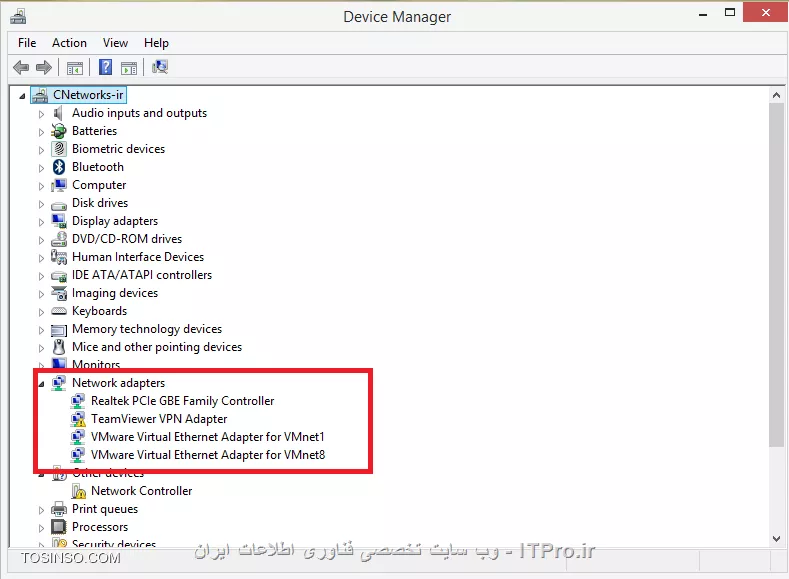Click the Print queues printer icon
The image size is (789, 579).
click(x=59, y=509)
